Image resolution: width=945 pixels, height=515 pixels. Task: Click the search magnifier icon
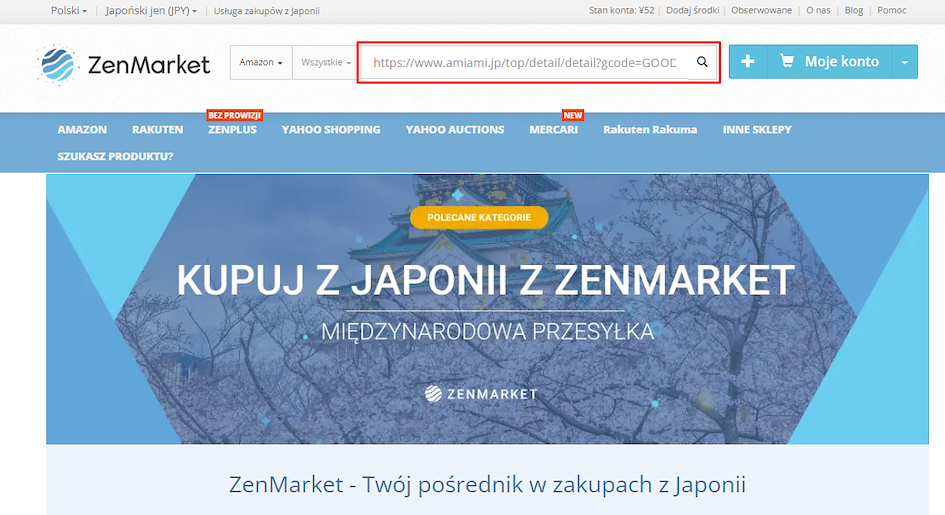702,62
